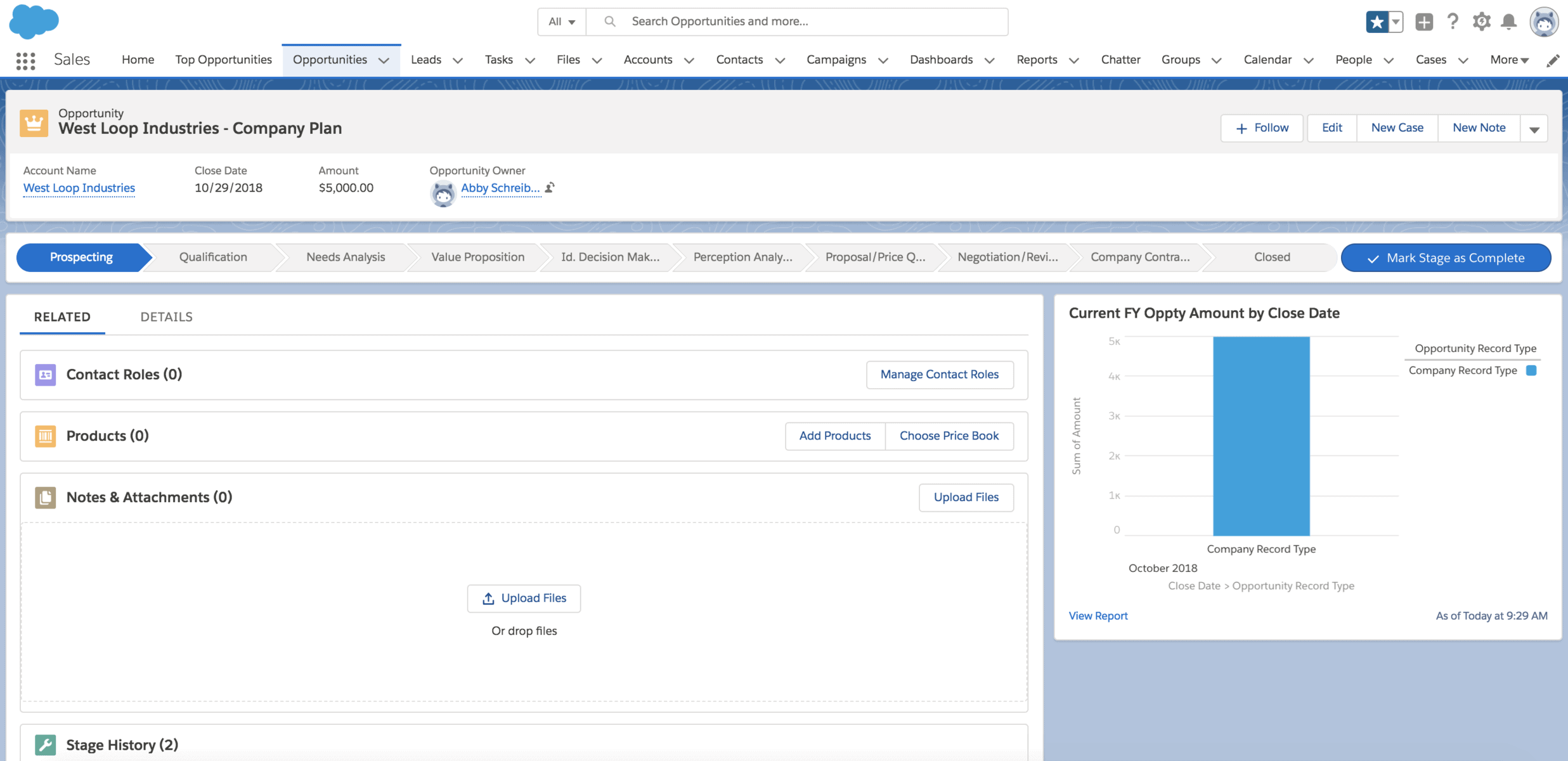1568x761 pixels.
Task: Select the Closed stage in path
Action: click(1272, 257)
